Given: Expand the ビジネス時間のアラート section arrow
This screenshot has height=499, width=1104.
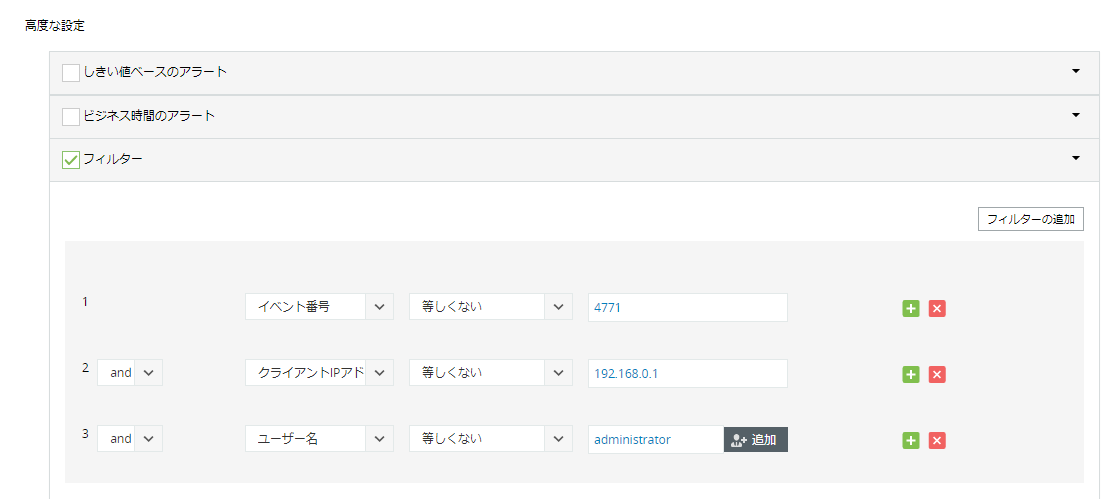Looking at the screenshot, I should (1076, 115).
